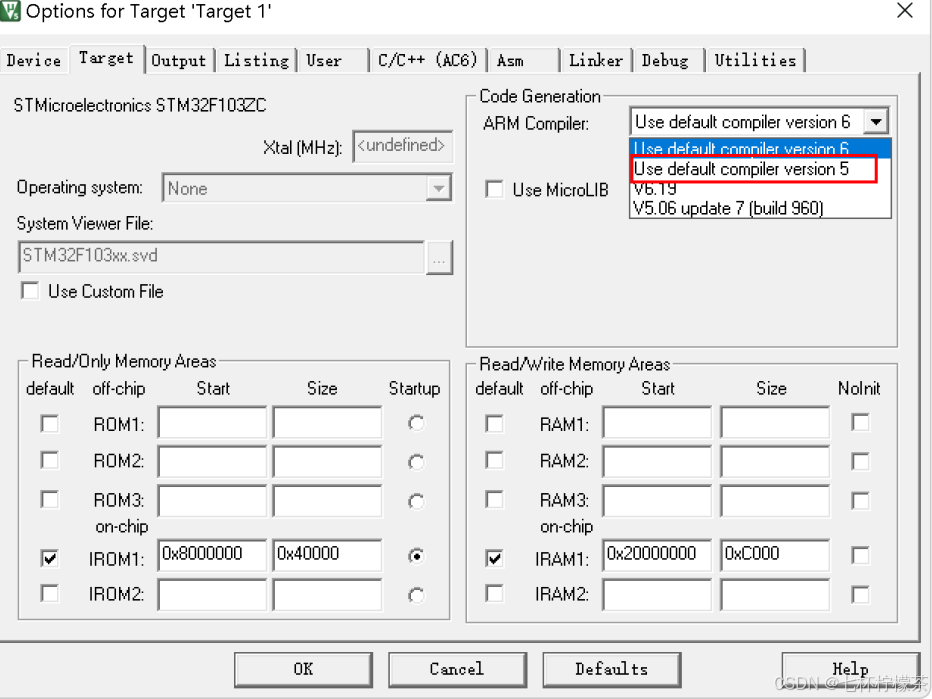Check the RAM2 default checkbox
Screen dimensions: 932x699
point(495,461)
